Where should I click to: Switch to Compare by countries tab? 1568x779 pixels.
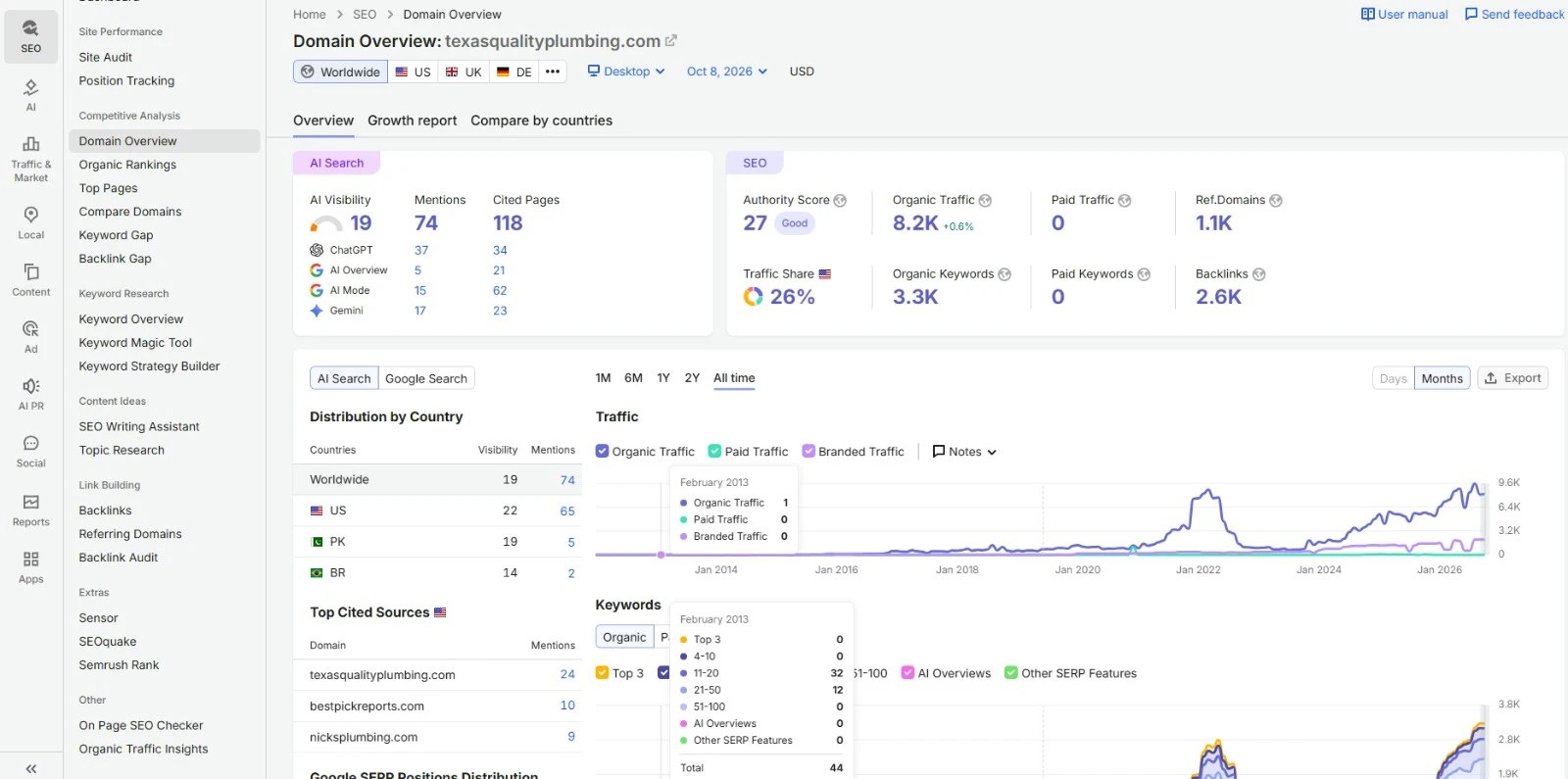pyautogui.click(x=541, y=121)
